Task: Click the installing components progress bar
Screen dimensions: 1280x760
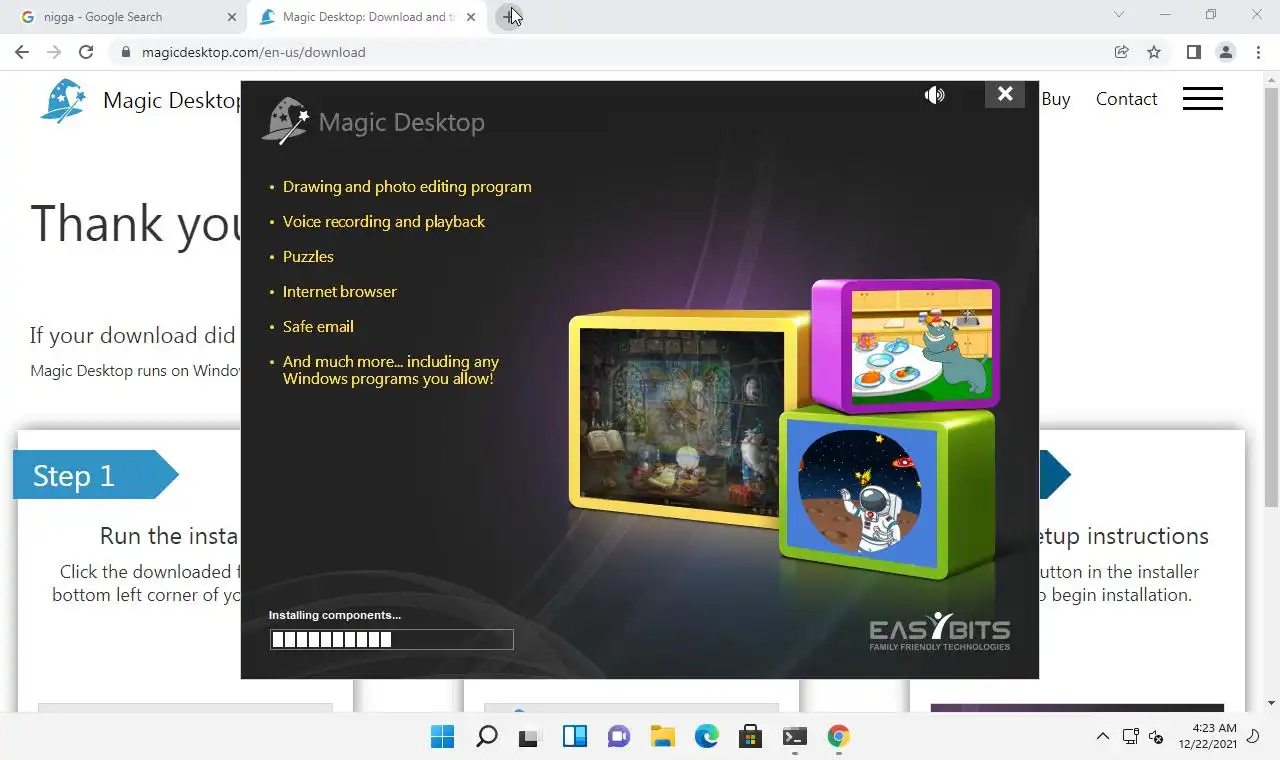Action: tap(391, 640)
